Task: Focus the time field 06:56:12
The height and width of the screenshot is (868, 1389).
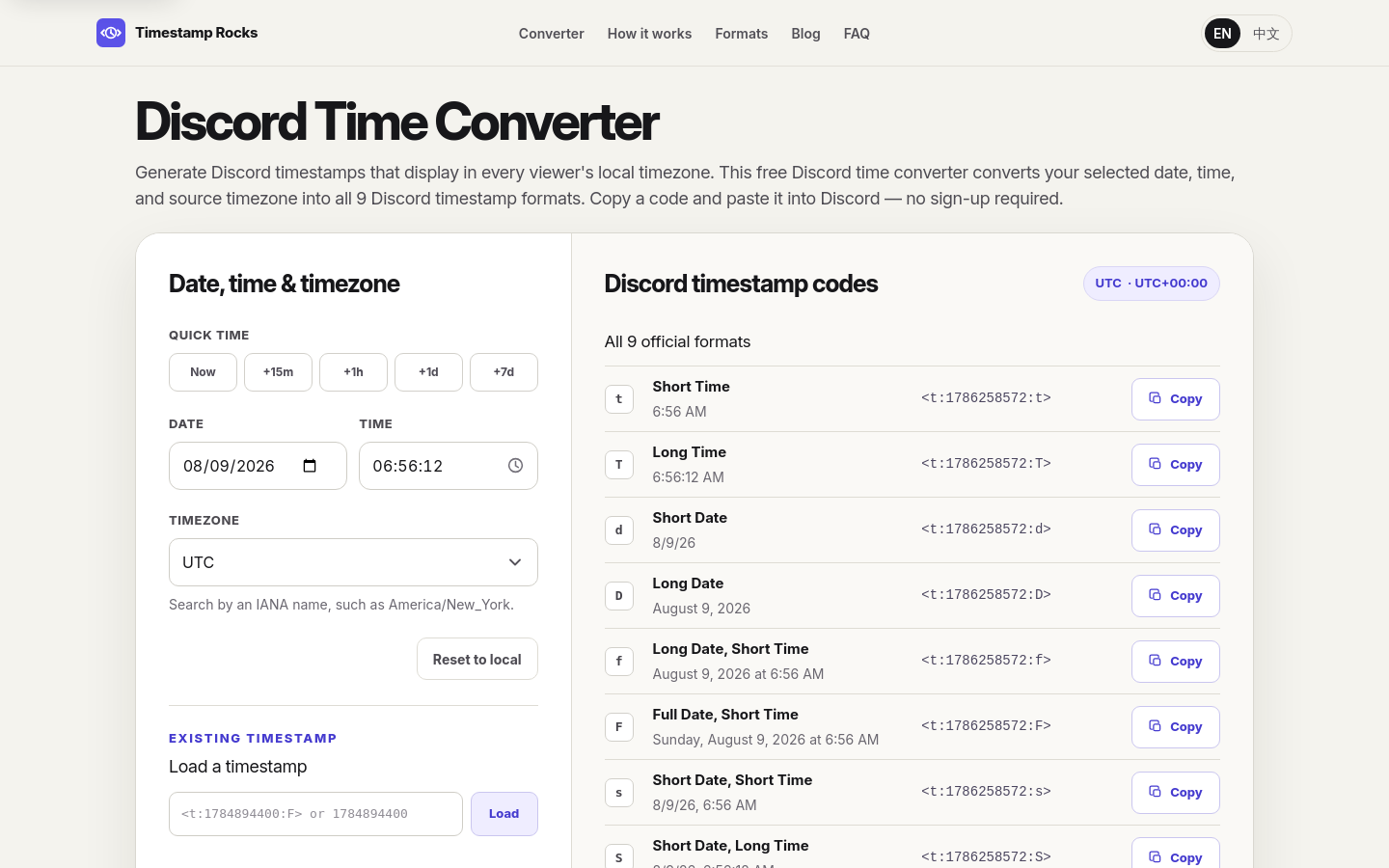Action: click(x=449, y=466)
